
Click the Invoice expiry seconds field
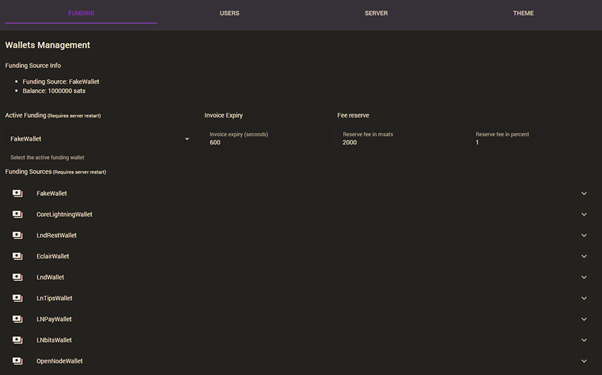click(x=265, y=139)
